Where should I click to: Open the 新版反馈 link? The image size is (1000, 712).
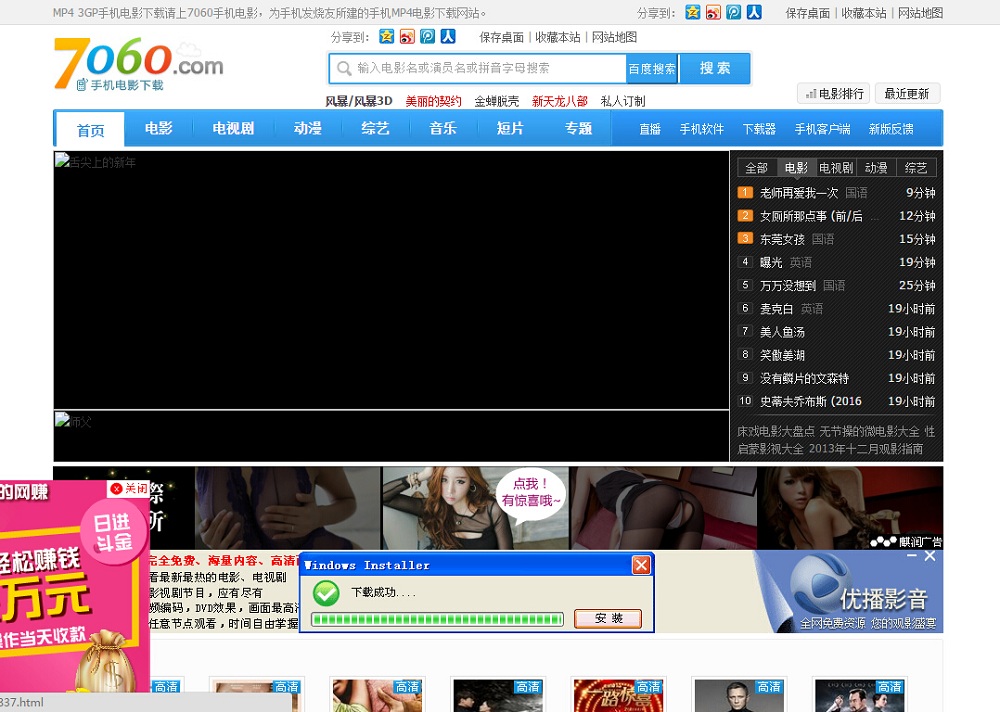pyautogui.click(x=891, y=129)
